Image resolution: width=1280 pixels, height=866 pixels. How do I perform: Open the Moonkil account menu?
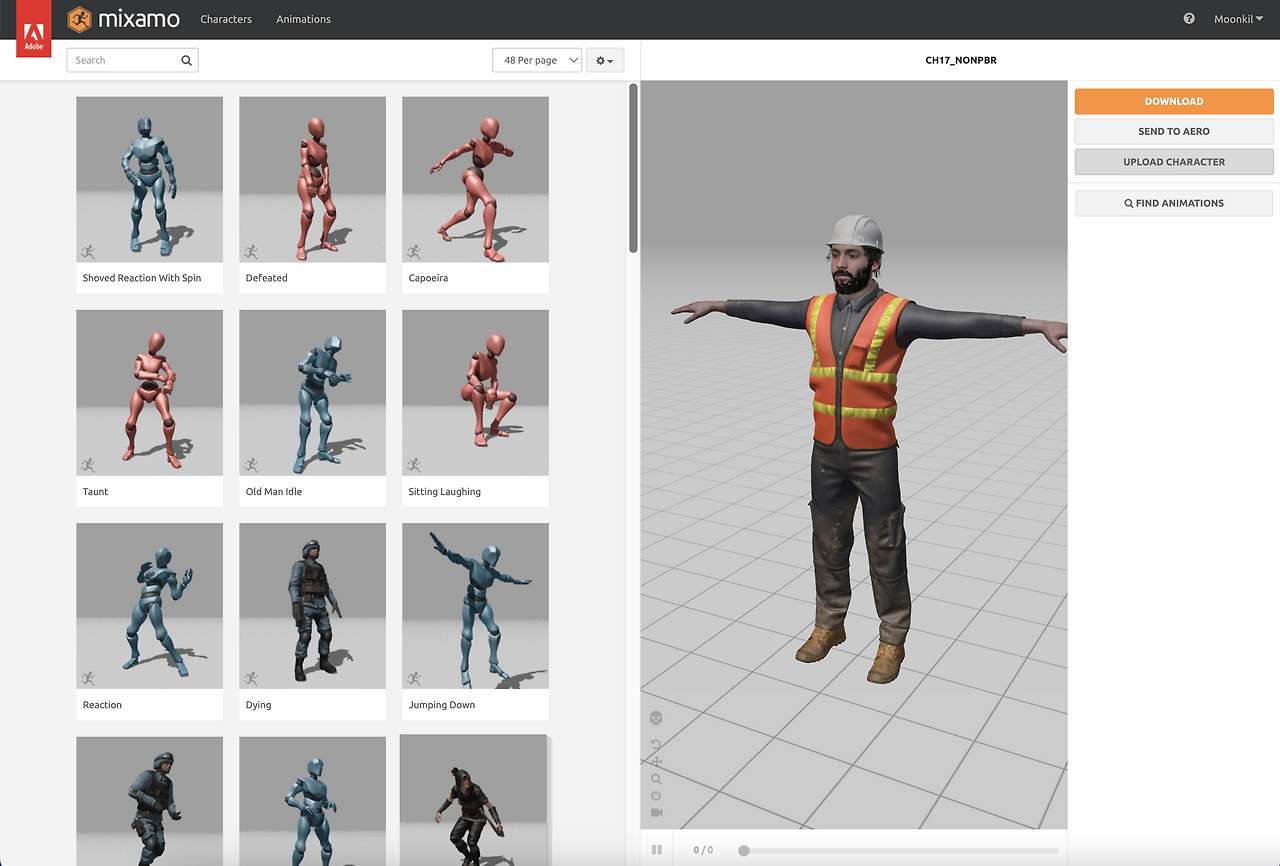(x=1238, y=19)
